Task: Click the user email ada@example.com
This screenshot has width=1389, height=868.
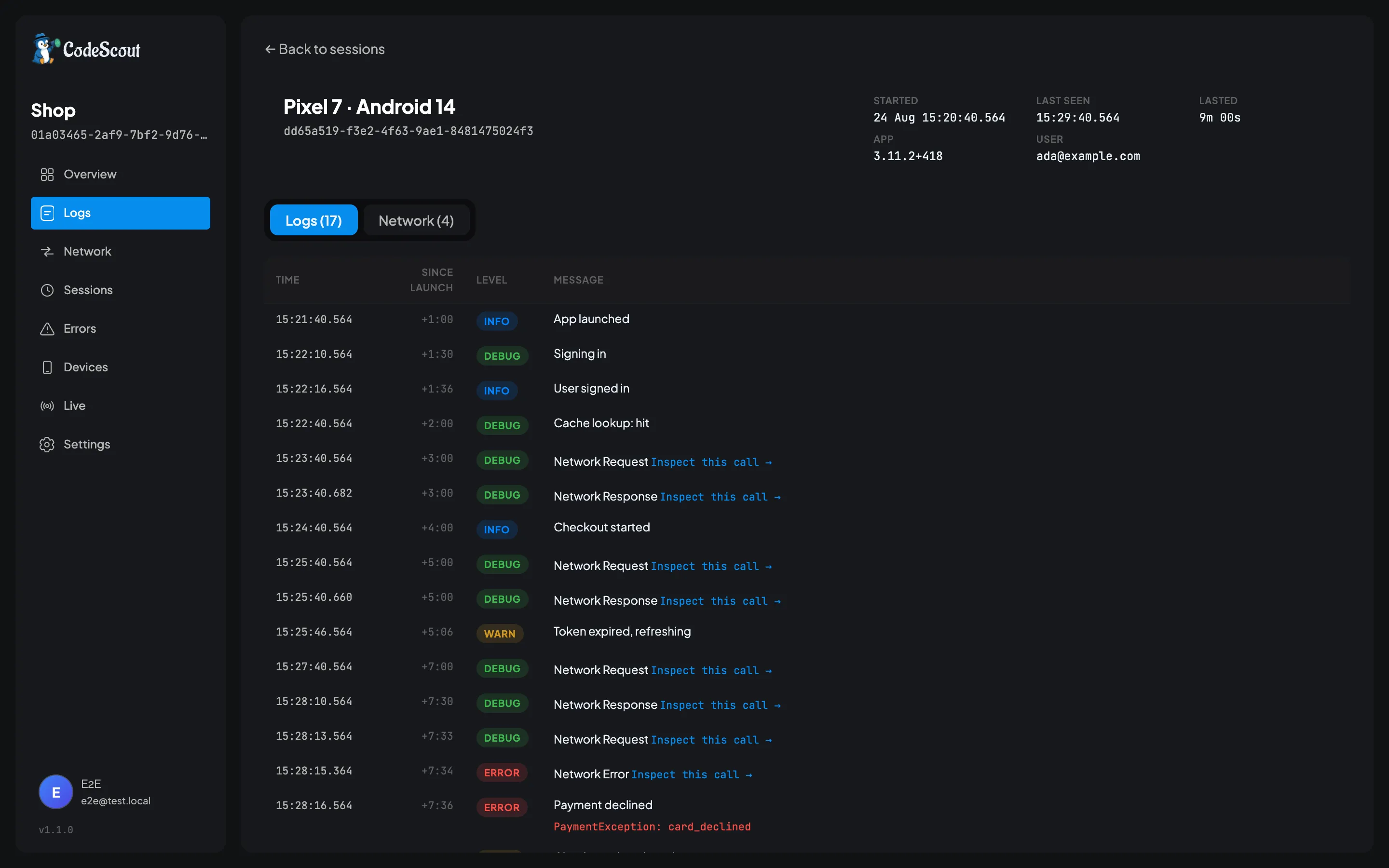Action: (x=1088, y=156)
